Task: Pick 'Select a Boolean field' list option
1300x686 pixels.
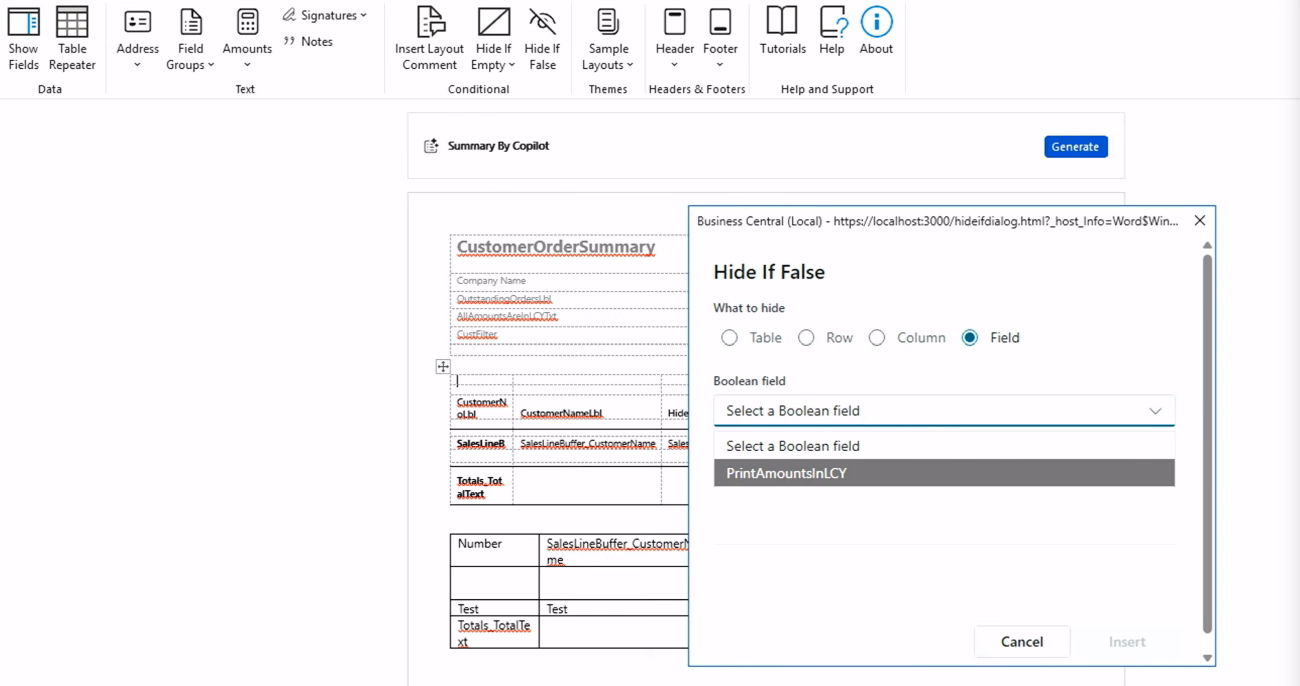Action: (x=944, y=446)
